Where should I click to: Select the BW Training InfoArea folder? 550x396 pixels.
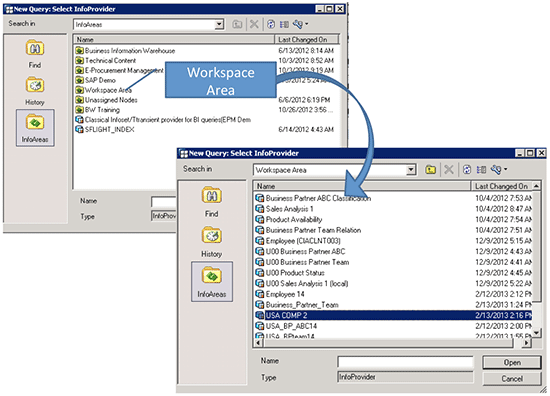(x=102, y=110)
